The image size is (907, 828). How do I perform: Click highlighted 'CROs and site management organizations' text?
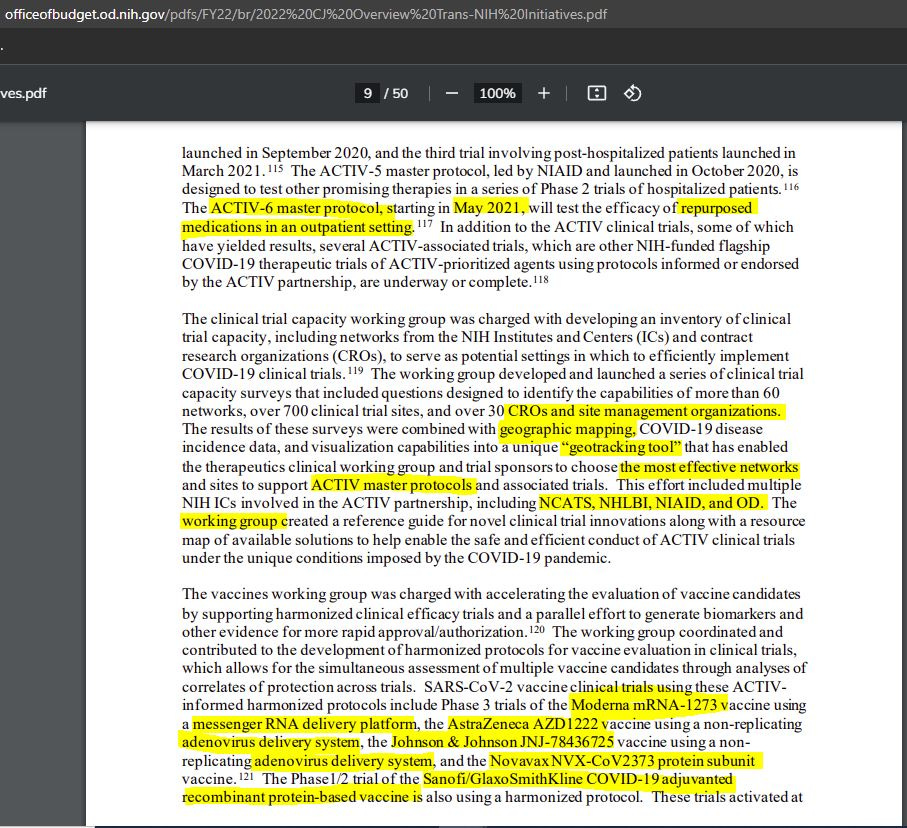click(644, 411)
